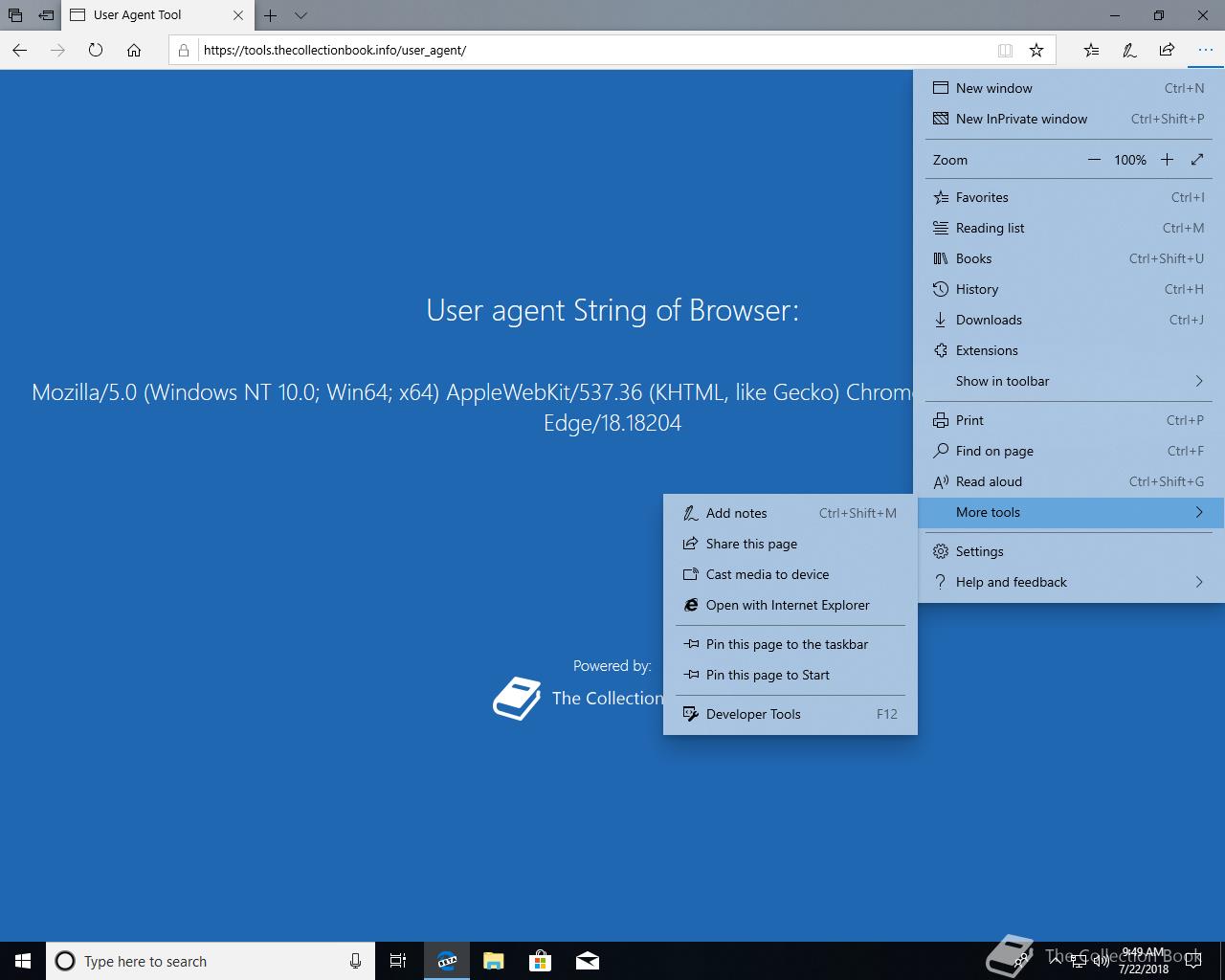Screen dimensions: 1225x980
Task: Click the forward navigation arrow
Action: pyautogui.click(x=57, y=50)
